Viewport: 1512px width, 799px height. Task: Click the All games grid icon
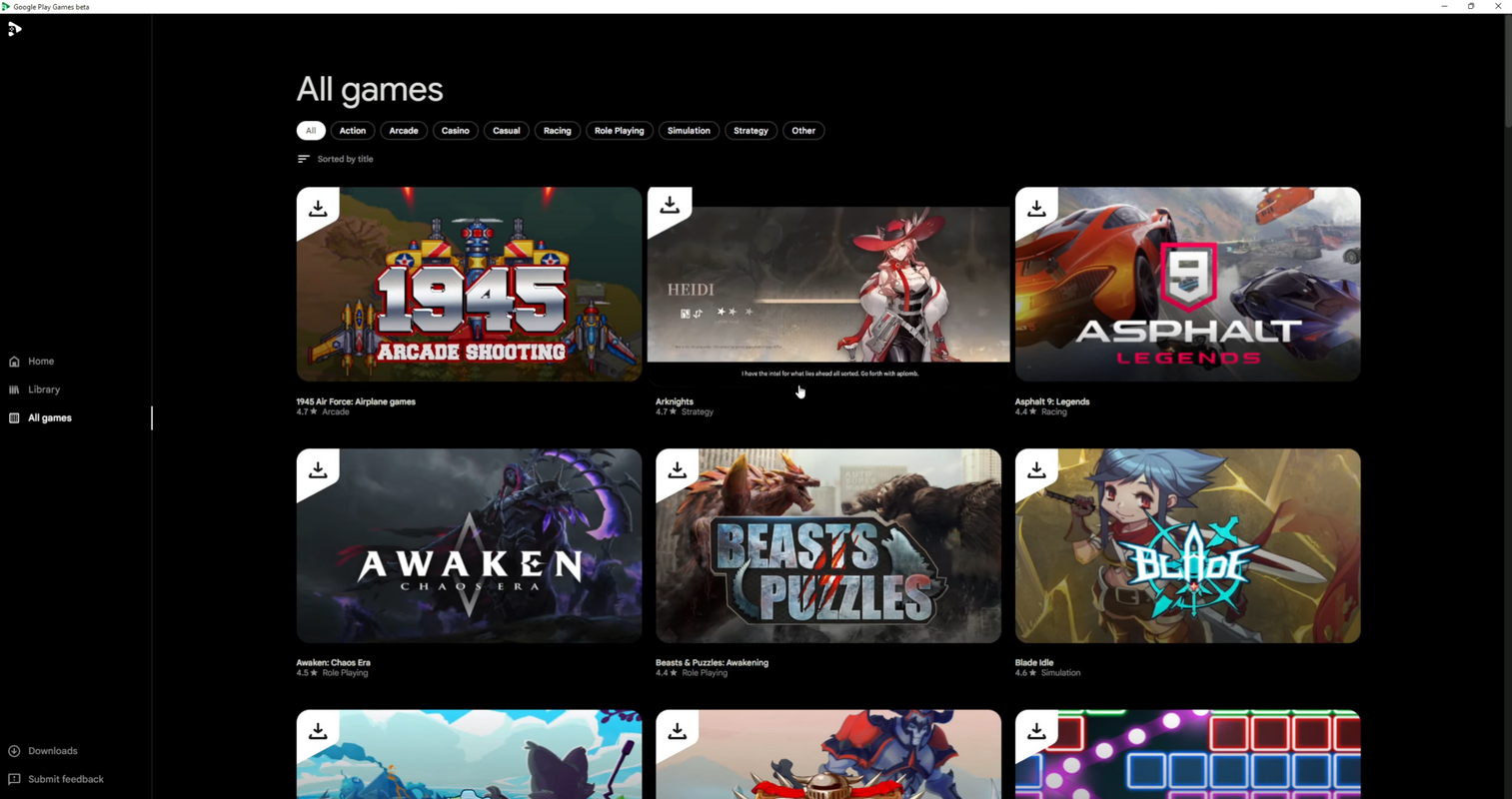pos(14,417)
